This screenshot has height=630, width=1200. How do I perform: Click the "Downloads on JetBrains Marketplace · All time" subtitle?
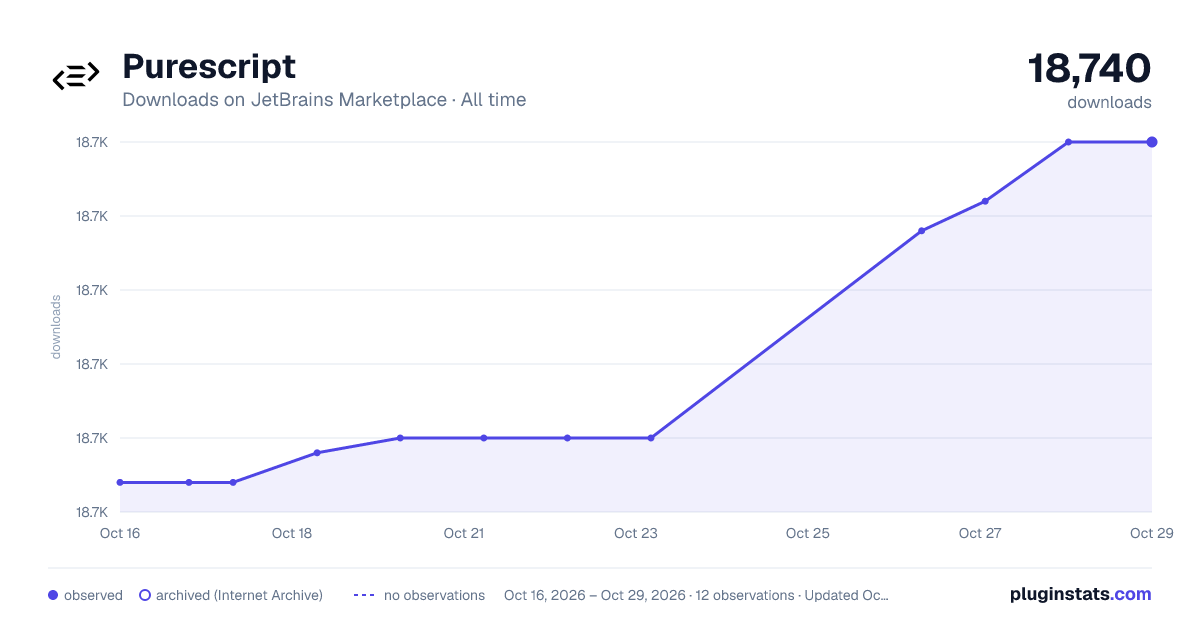coord(324,100)
